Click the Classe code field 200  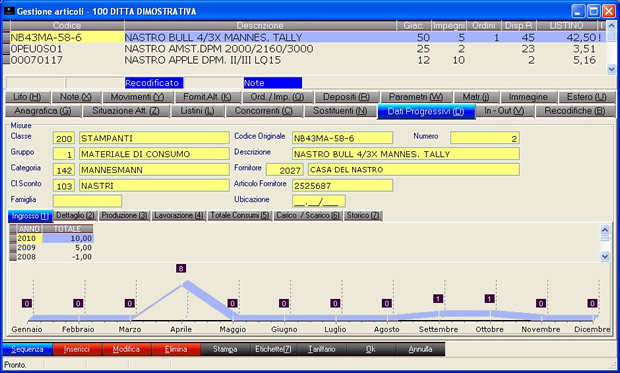coord(64,138)
